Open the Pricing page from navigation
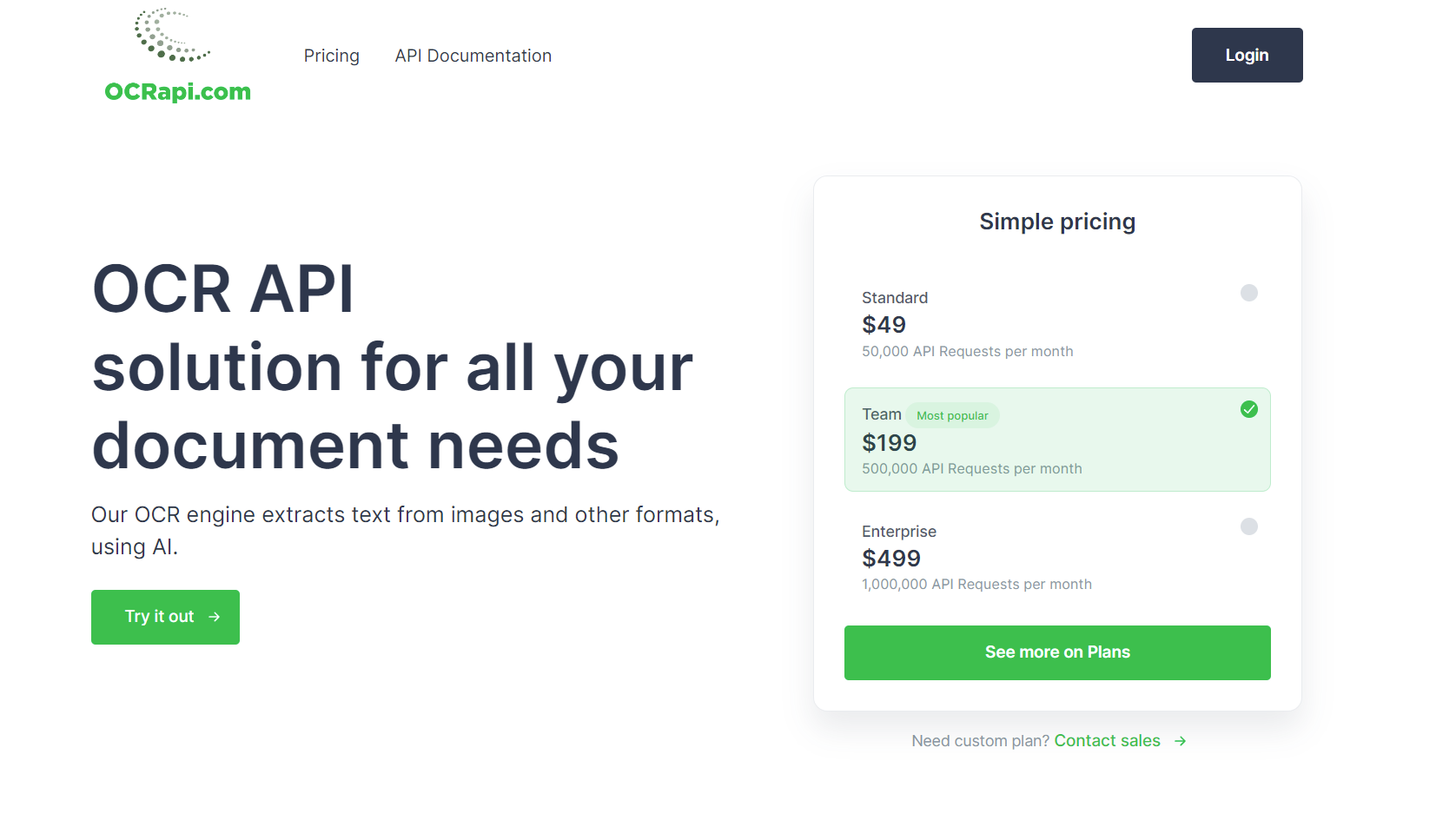Viewport: 1456px width, 814px height. tap(332, 56)
